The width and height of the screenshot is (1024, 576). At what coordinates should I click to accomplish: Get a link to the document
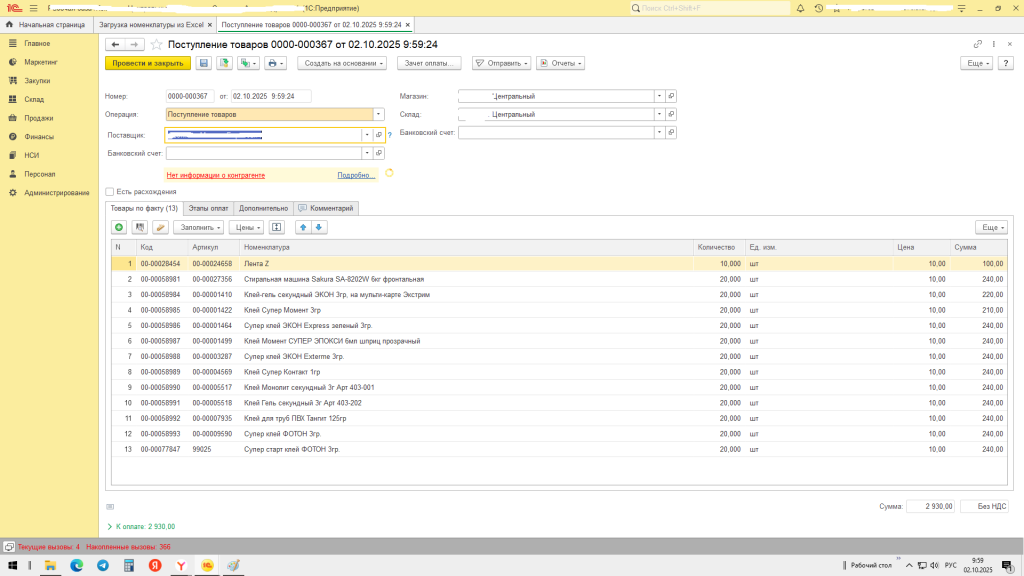tap(978, 44)
